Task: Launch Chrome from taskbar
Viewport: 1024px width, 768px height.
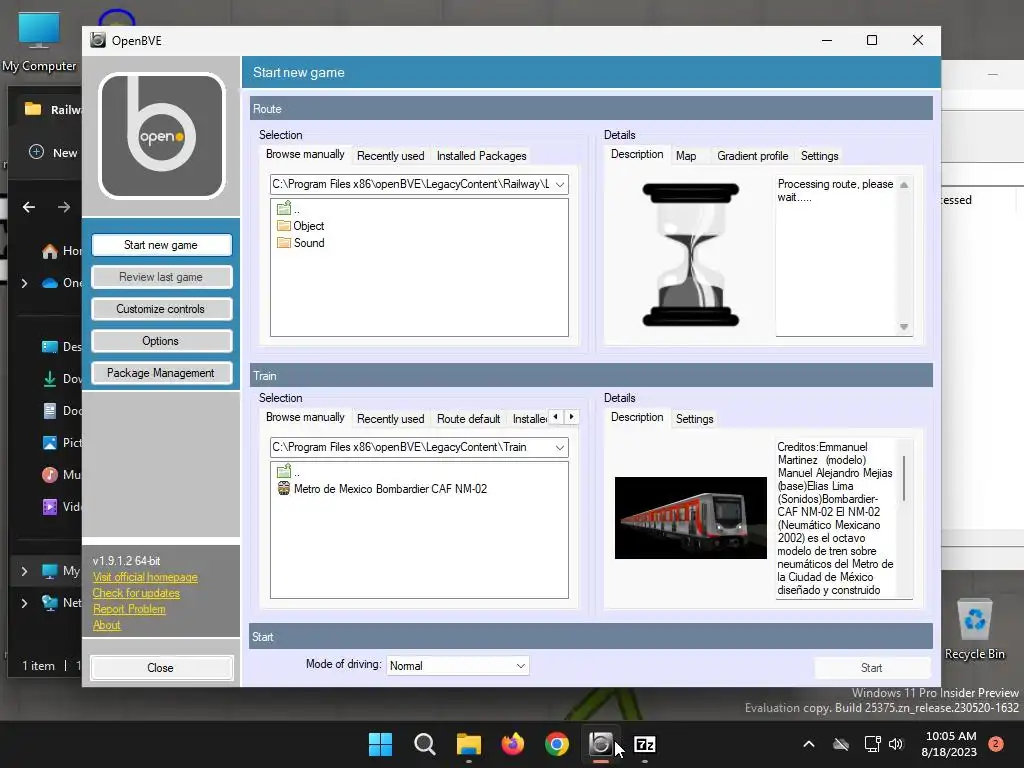Action: (556, 744)
